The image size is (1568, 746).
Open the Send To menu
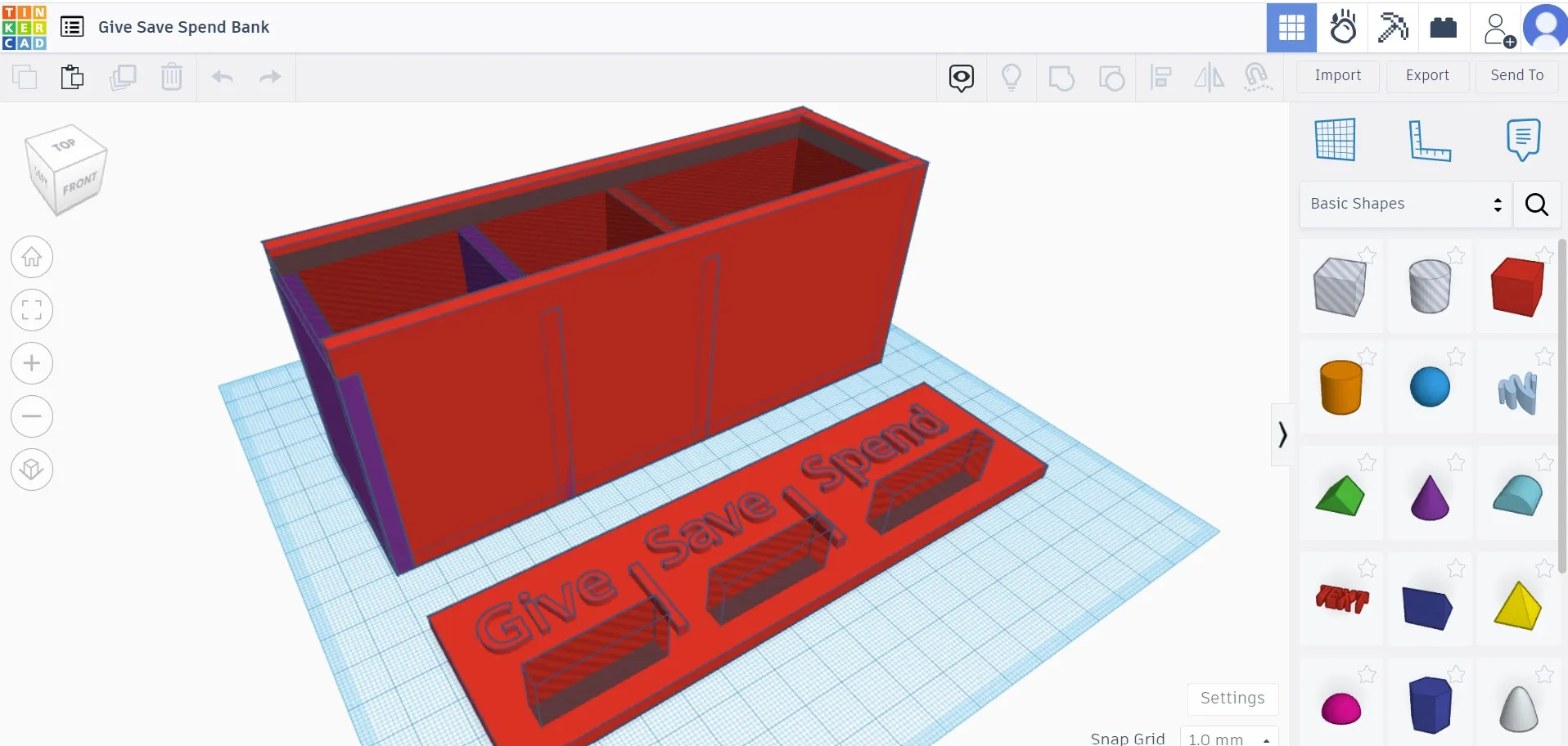pyautogui.click(x=1516, y=75)
